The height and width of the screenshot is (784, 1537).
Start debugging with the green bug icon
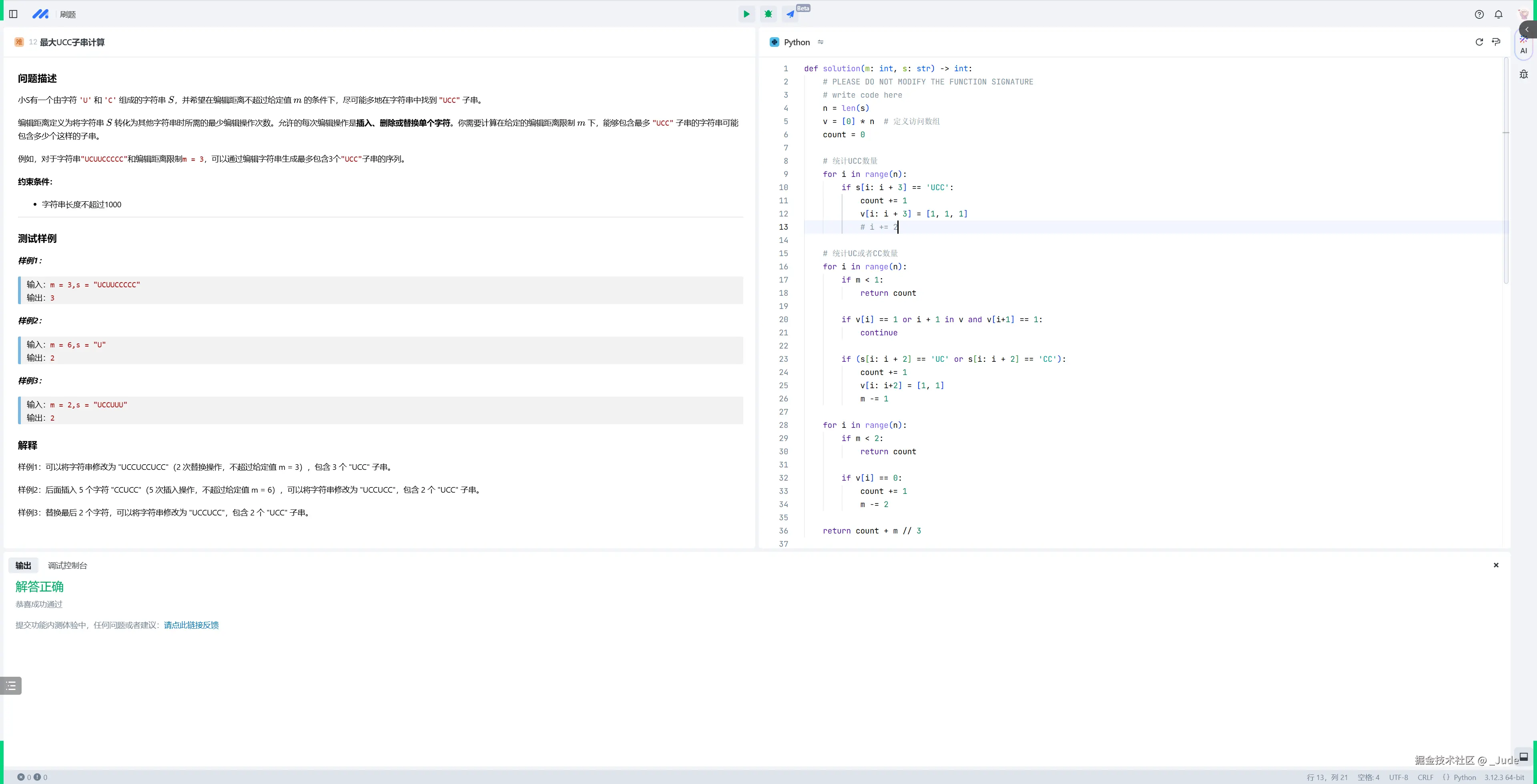[768, 14]
